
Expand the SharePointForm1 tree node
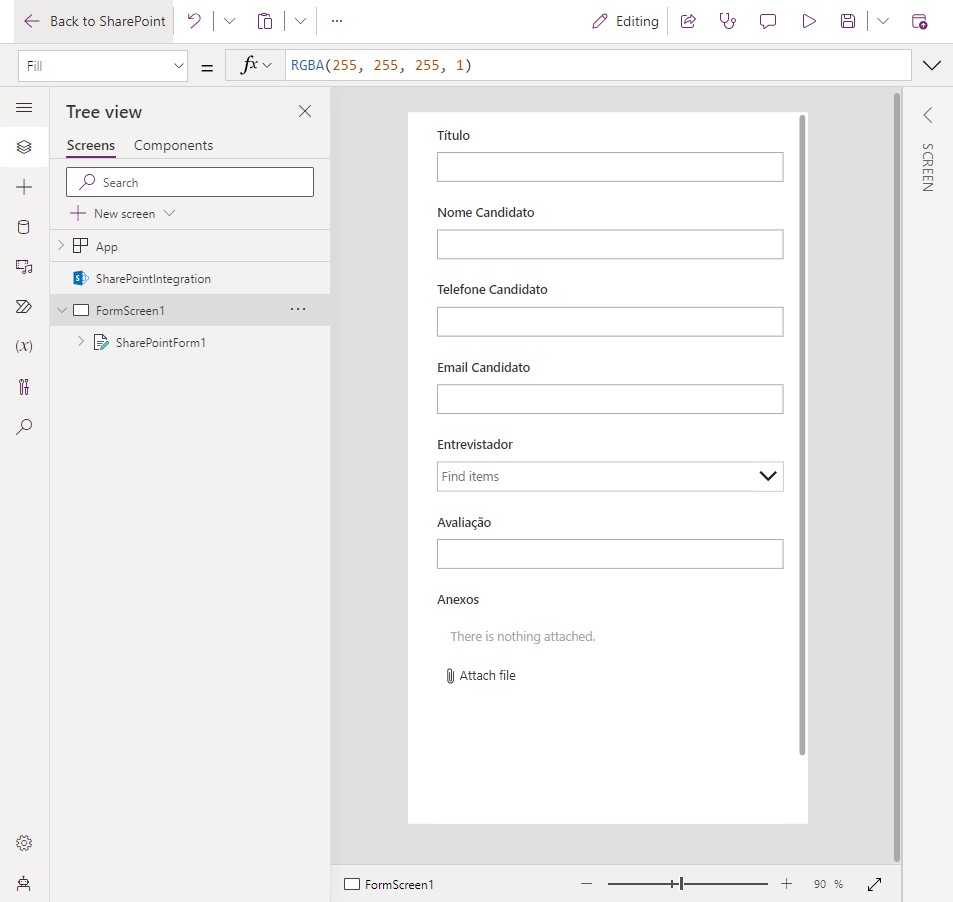[81, 342]
